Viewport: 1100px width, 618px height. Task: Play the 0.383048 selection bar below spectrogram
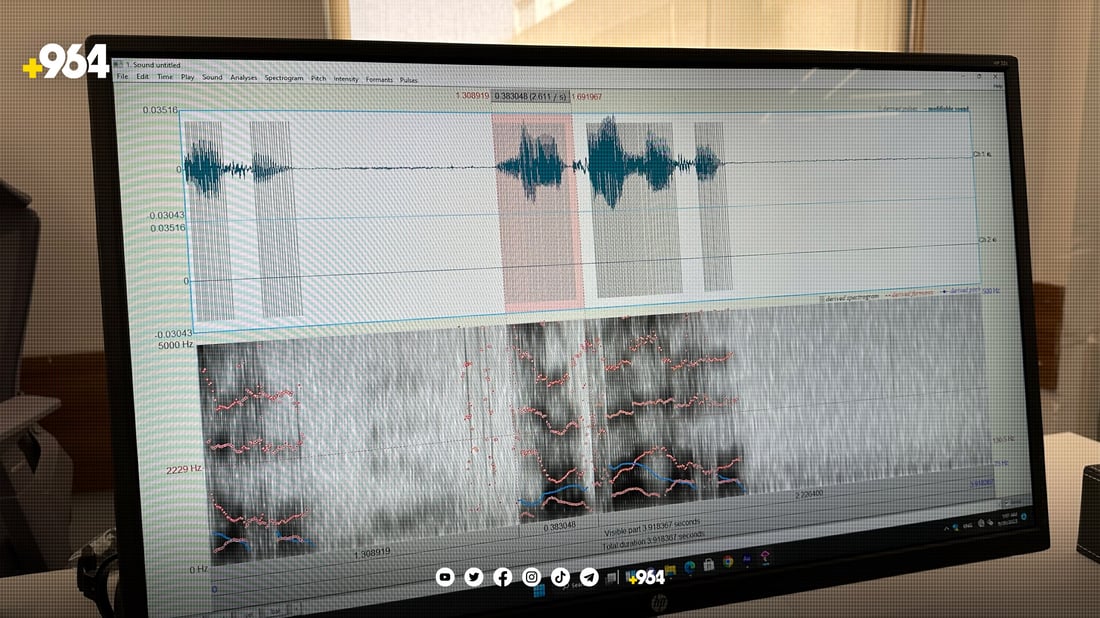pos(558,525)
